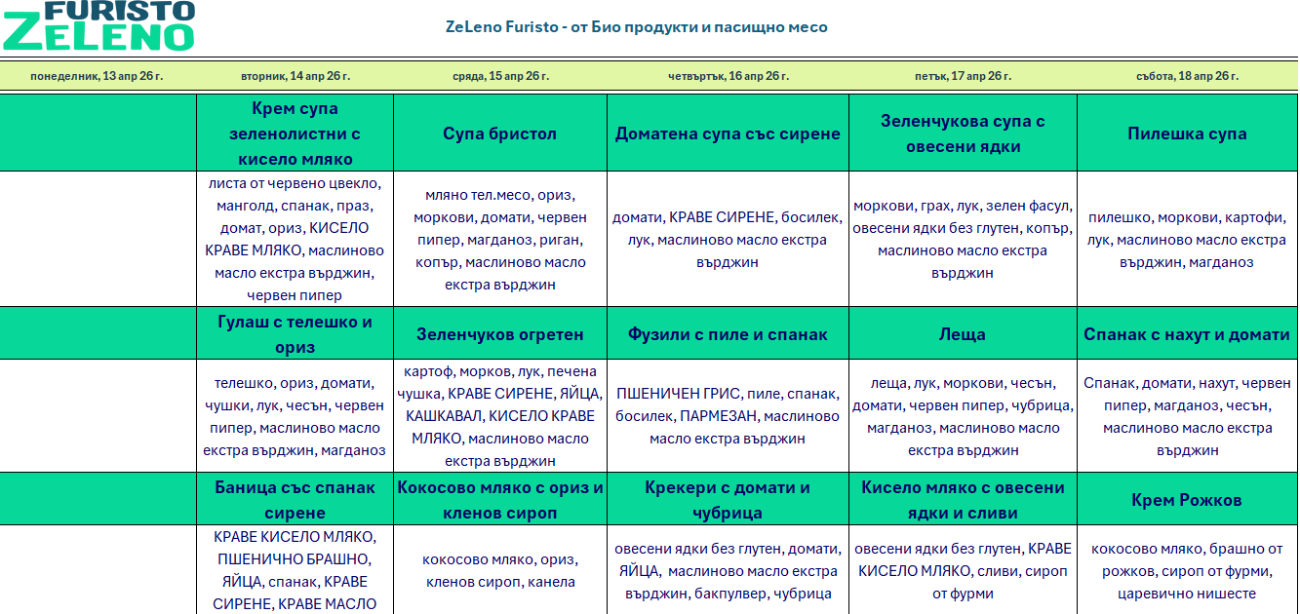Click 'Фузили с пиле и спанак'
This screenshot has height=614, width=1300.
click(x=727, y=332)
